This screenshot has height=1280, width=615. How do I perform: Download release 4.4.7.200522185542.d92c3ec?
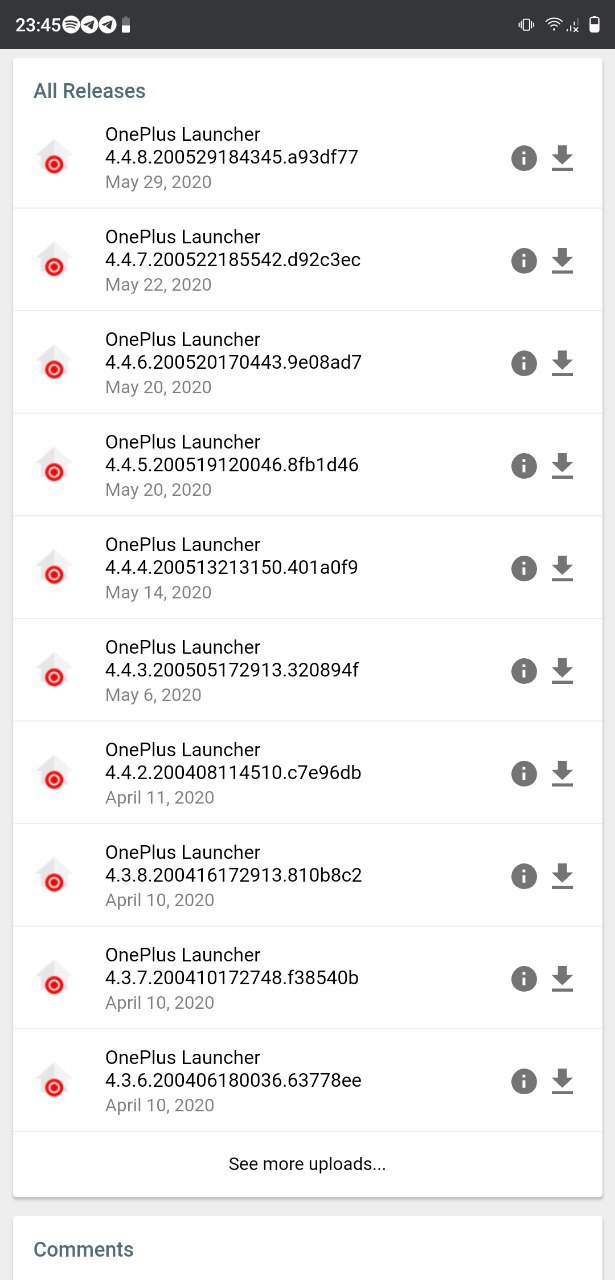pos(563,261)
